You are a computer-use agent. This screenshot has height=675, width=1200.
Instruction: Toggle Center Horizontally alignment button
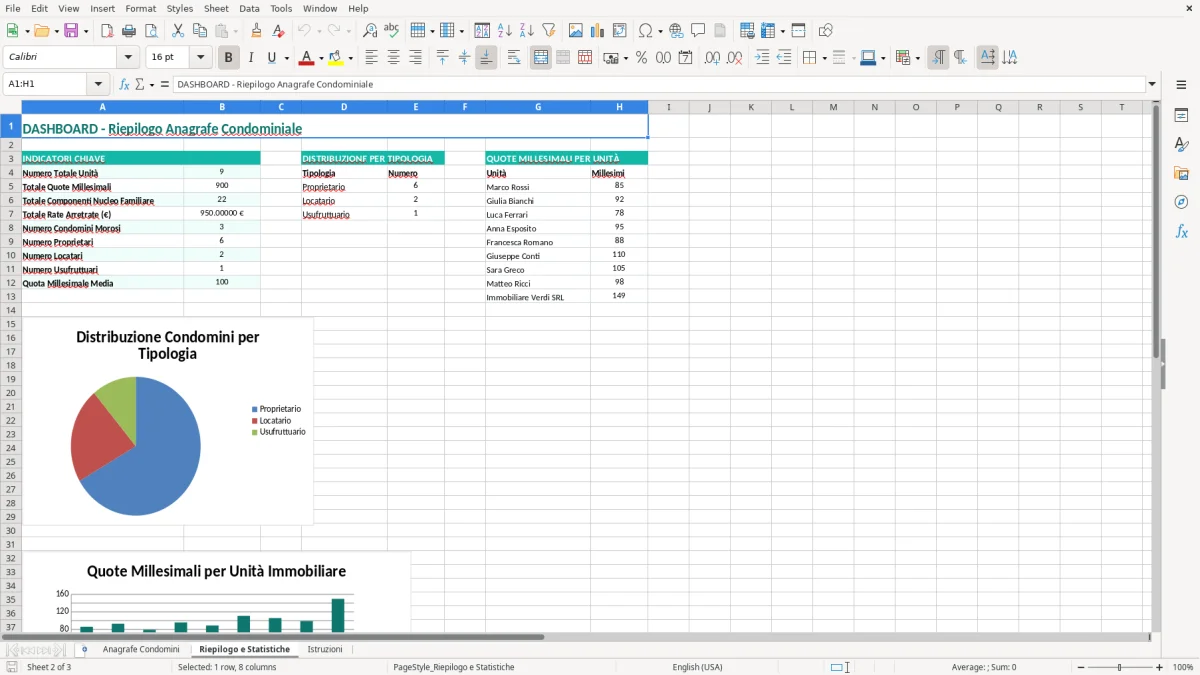[393, 58]
